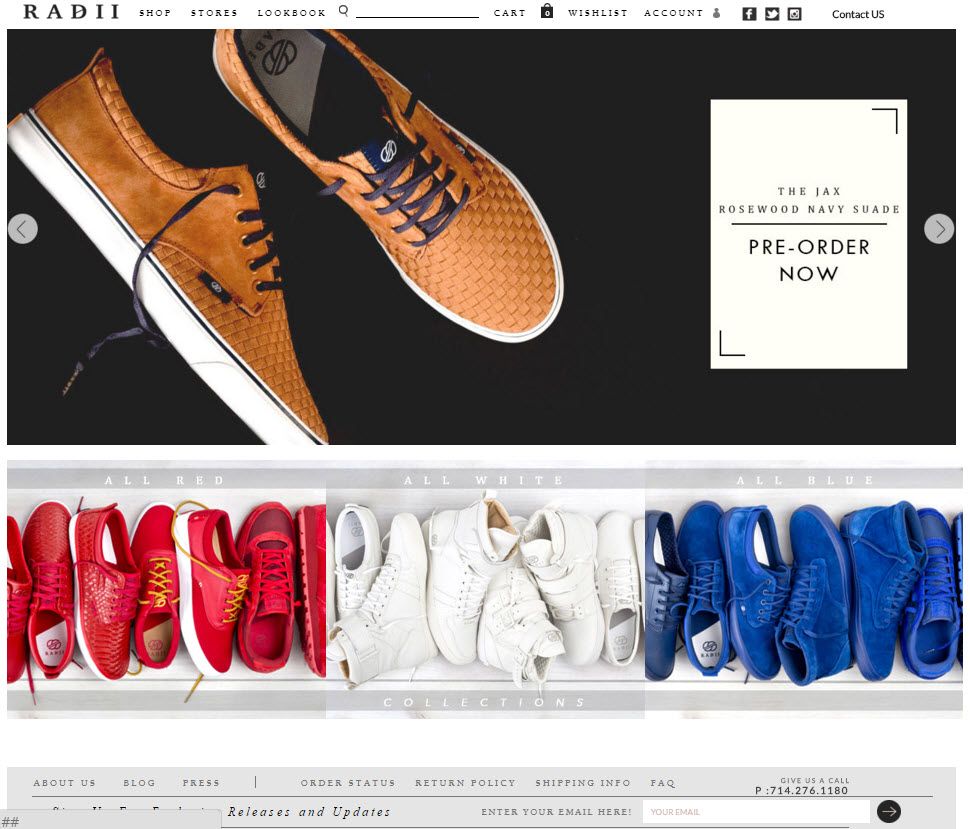Open the ACCOUNT page

coord(674,13)
